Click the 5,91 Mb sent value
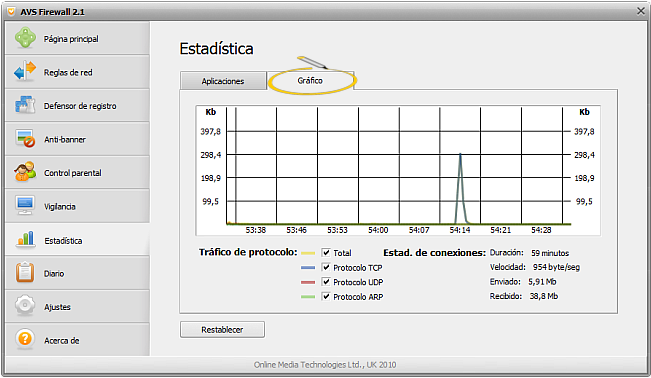This screenshot has width=651, height=378. (x=542, y=282)
